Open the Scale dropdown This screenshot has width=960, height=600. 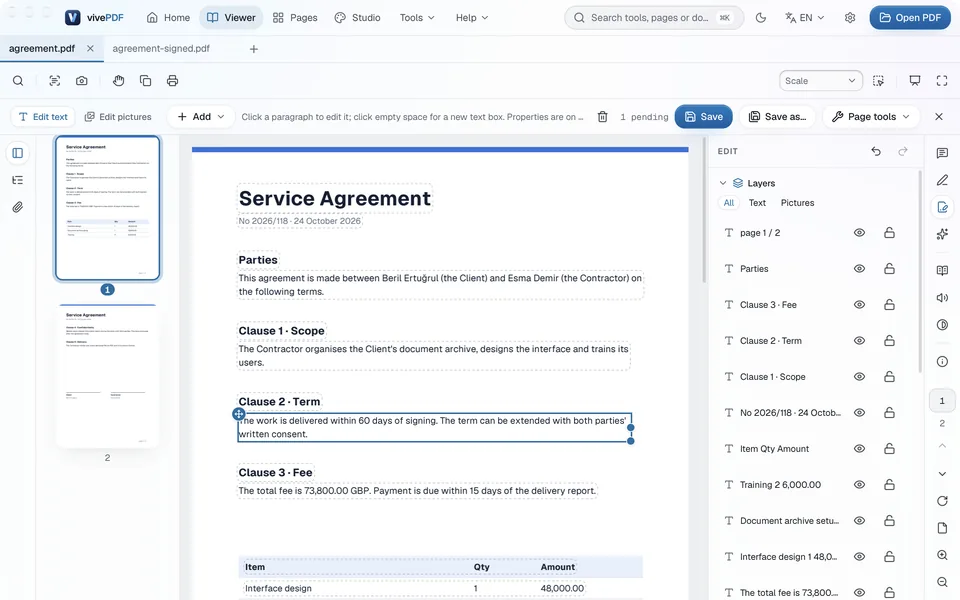pyautogui.click(x=820, y=81)
